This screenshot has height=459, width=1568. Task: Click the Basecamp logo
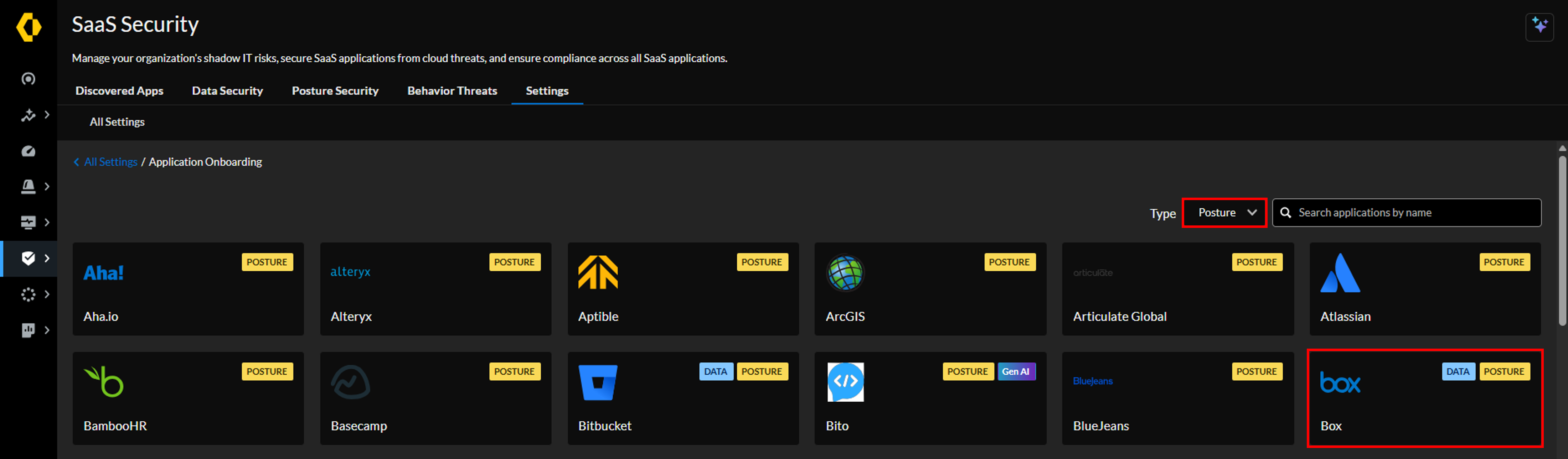[350, 382]
